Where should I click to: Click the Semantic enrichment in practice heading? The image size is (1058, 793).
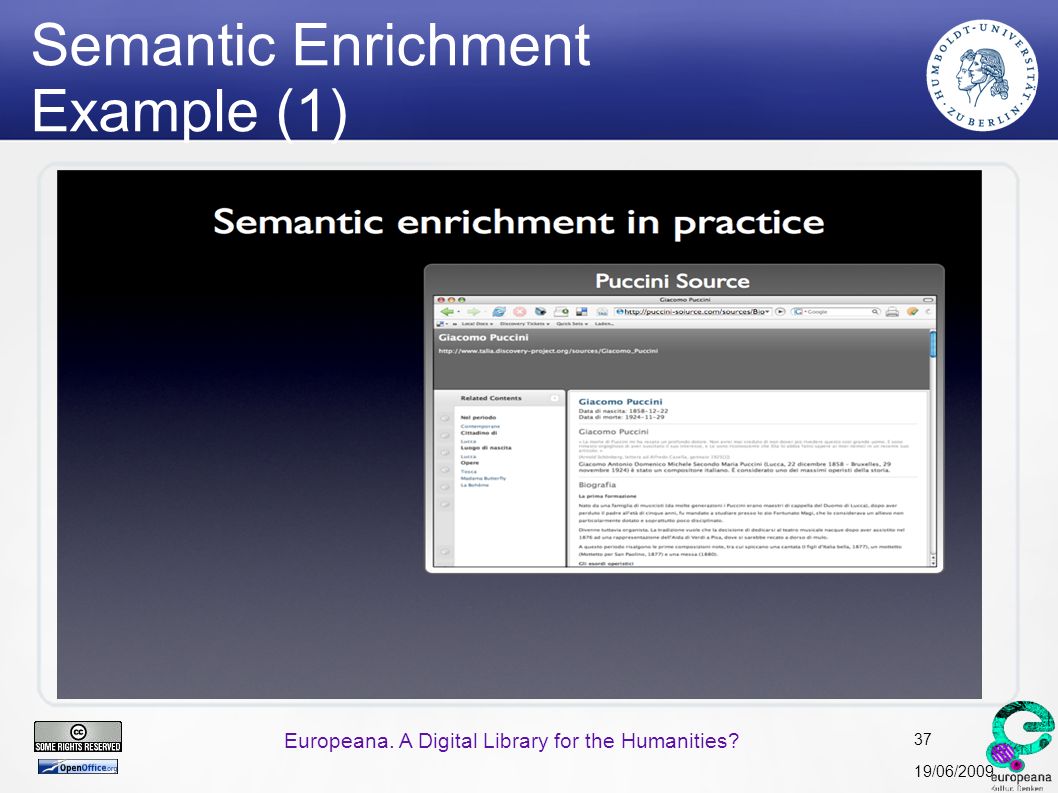pos(519,222)
